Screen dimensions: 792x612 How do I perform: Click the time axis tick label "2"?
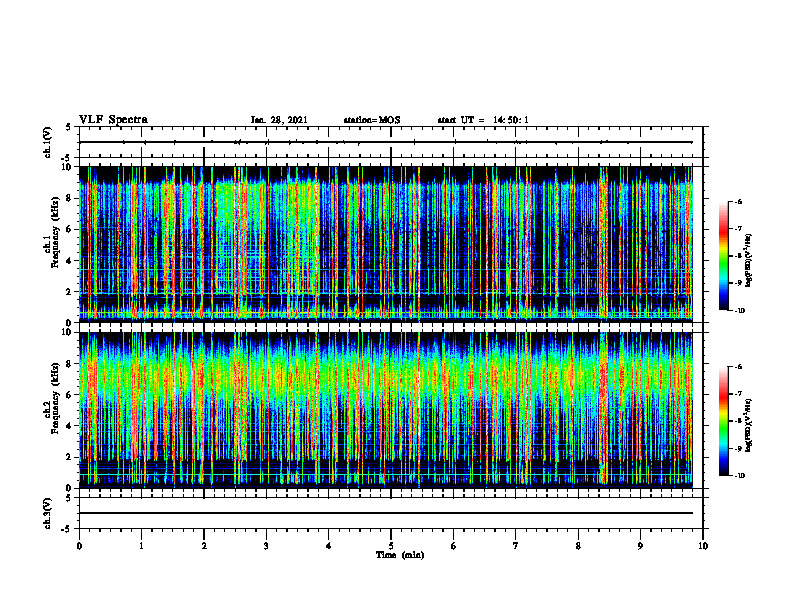point(204,546)
